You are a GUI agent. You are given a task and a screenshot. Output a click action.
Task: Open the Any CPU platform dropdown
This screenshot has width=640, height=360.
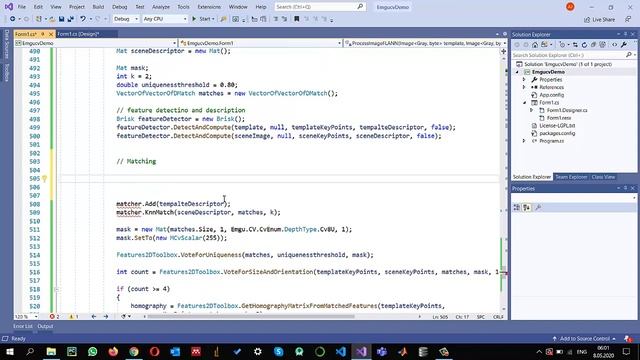point(165,19)
